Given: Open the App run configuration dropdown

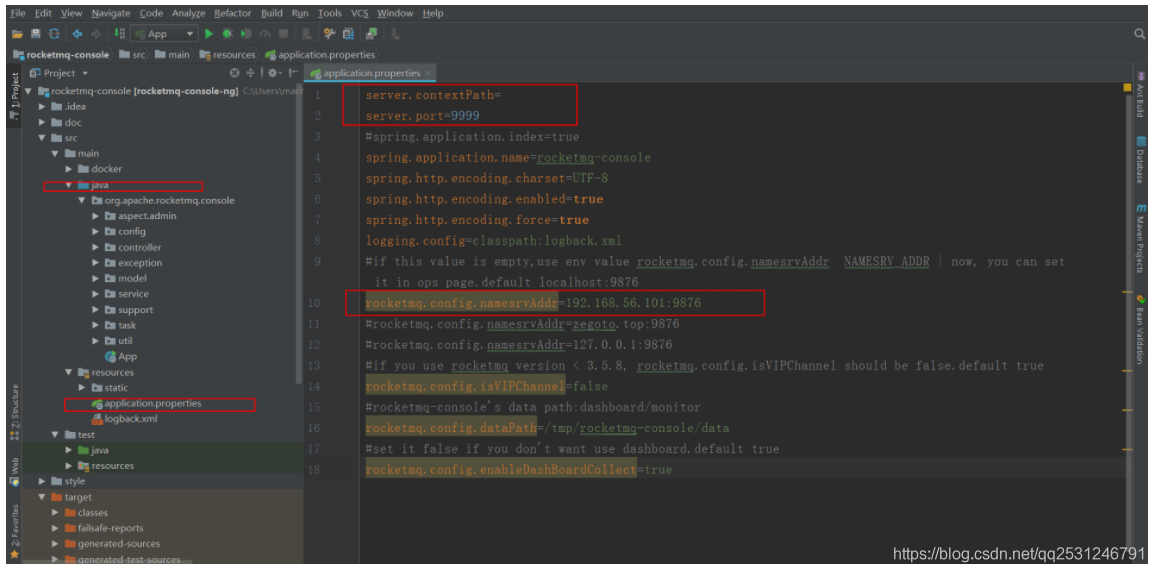Looking at the screenshot, I should [164, 34].
